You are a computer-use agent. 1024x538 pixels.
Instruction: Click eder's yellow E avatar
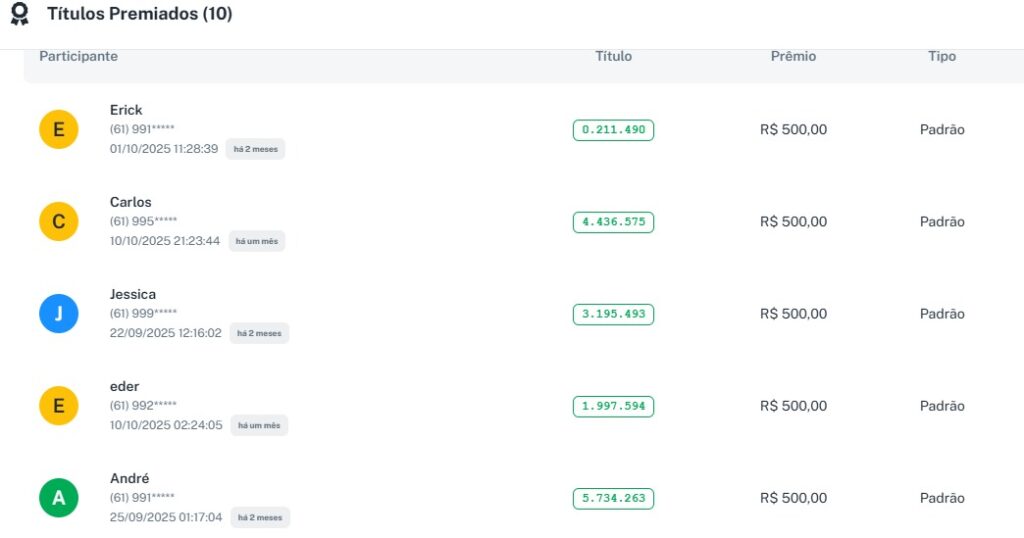click(x=58, y=406)
